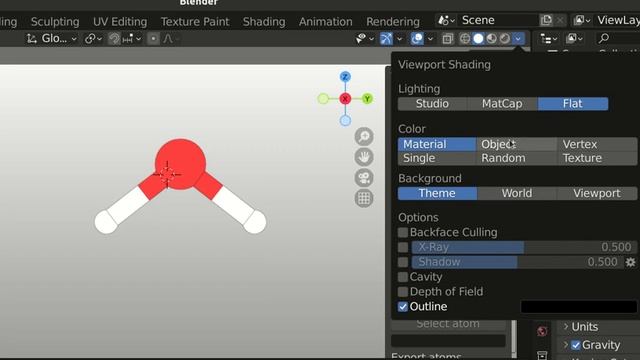This screenshot has width=640, height=360.
Task: Select the proportional editing falloff icon
Action: pos(168,39)
